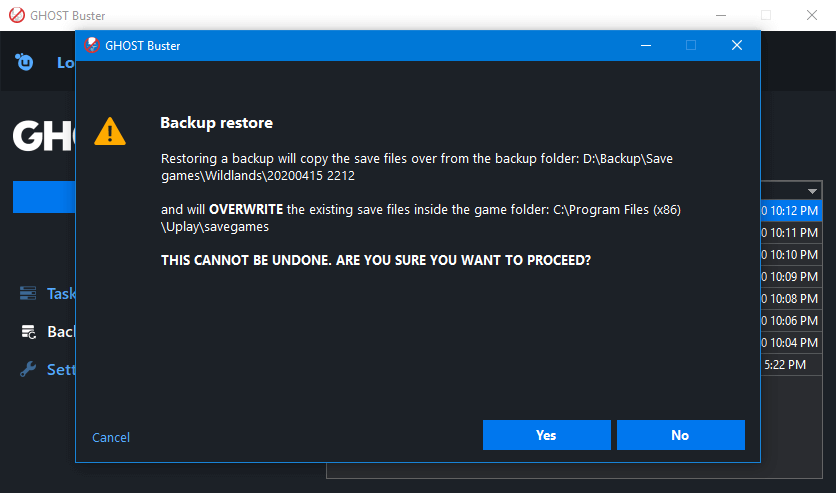The width and height of the screenshot is (836, 493).
Task: Click the Uplay logo icon in main window
Action: pos(24,62)
